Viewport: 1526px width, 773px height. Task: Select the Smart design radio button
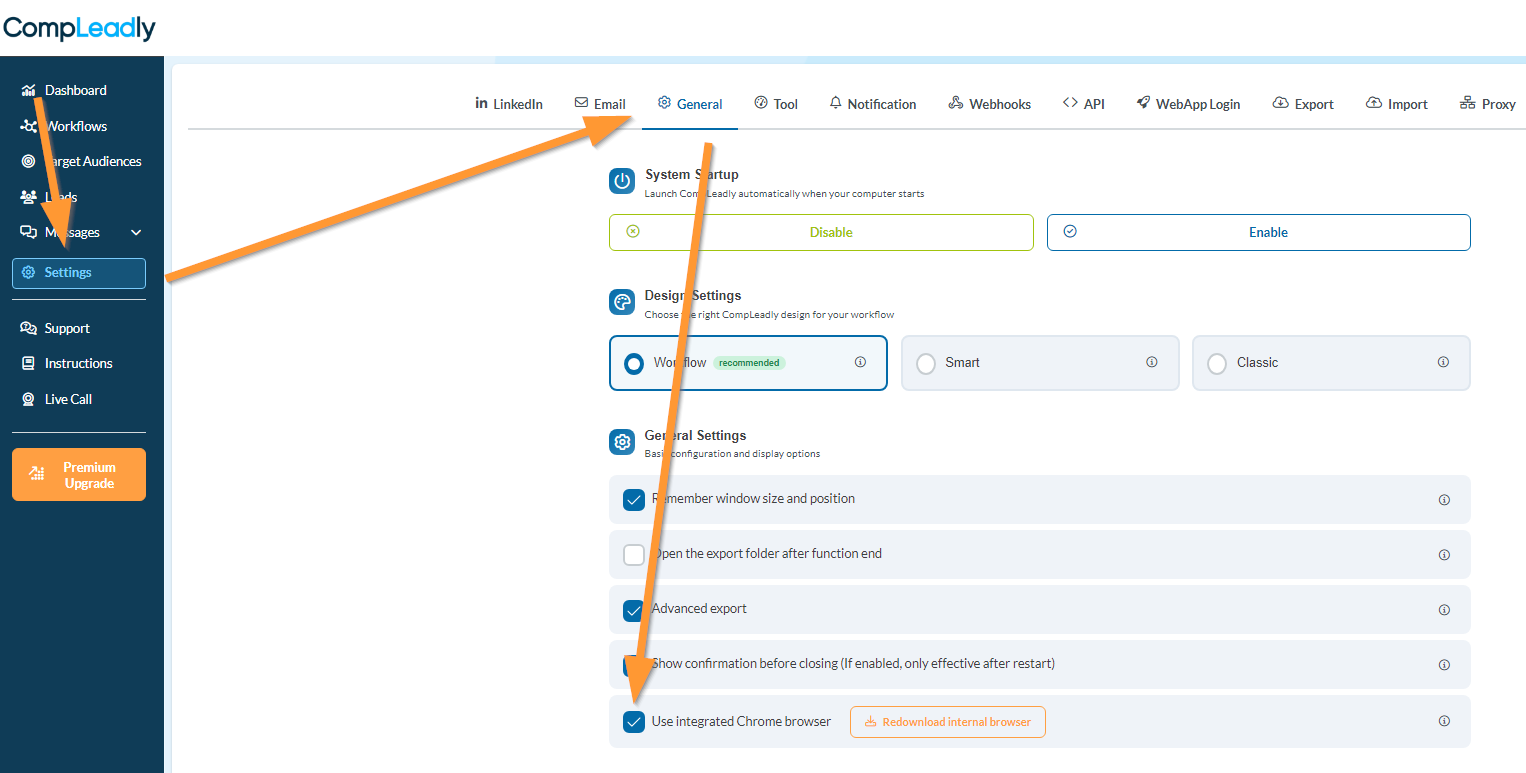(926, 363)
